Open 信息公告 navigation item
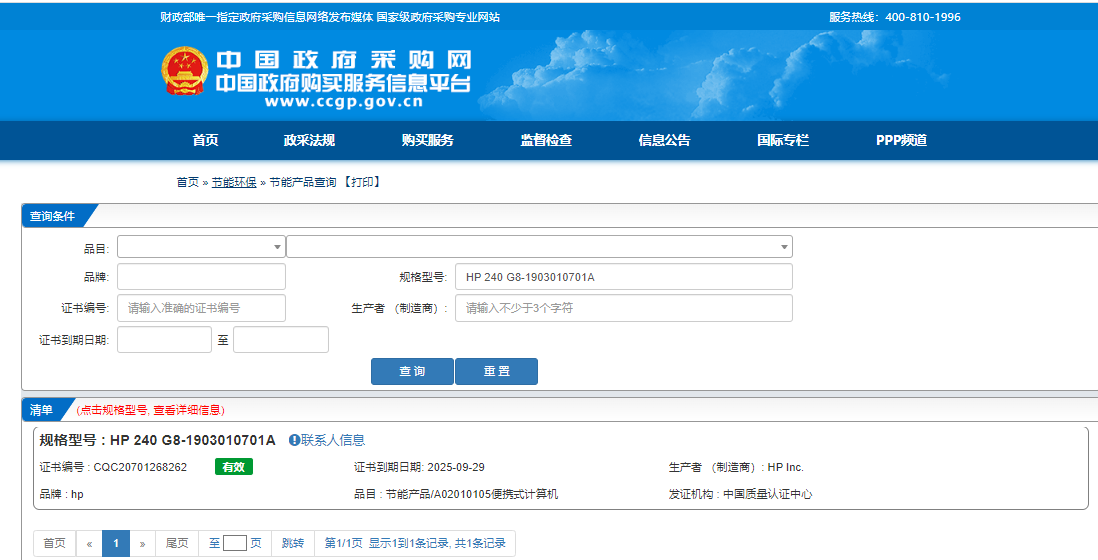 coord(664,140)
